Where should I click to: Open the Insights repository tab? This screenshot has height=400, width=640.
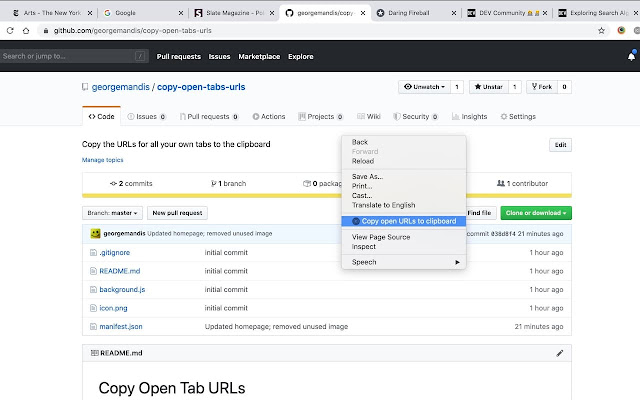click(x=469, y=117)
